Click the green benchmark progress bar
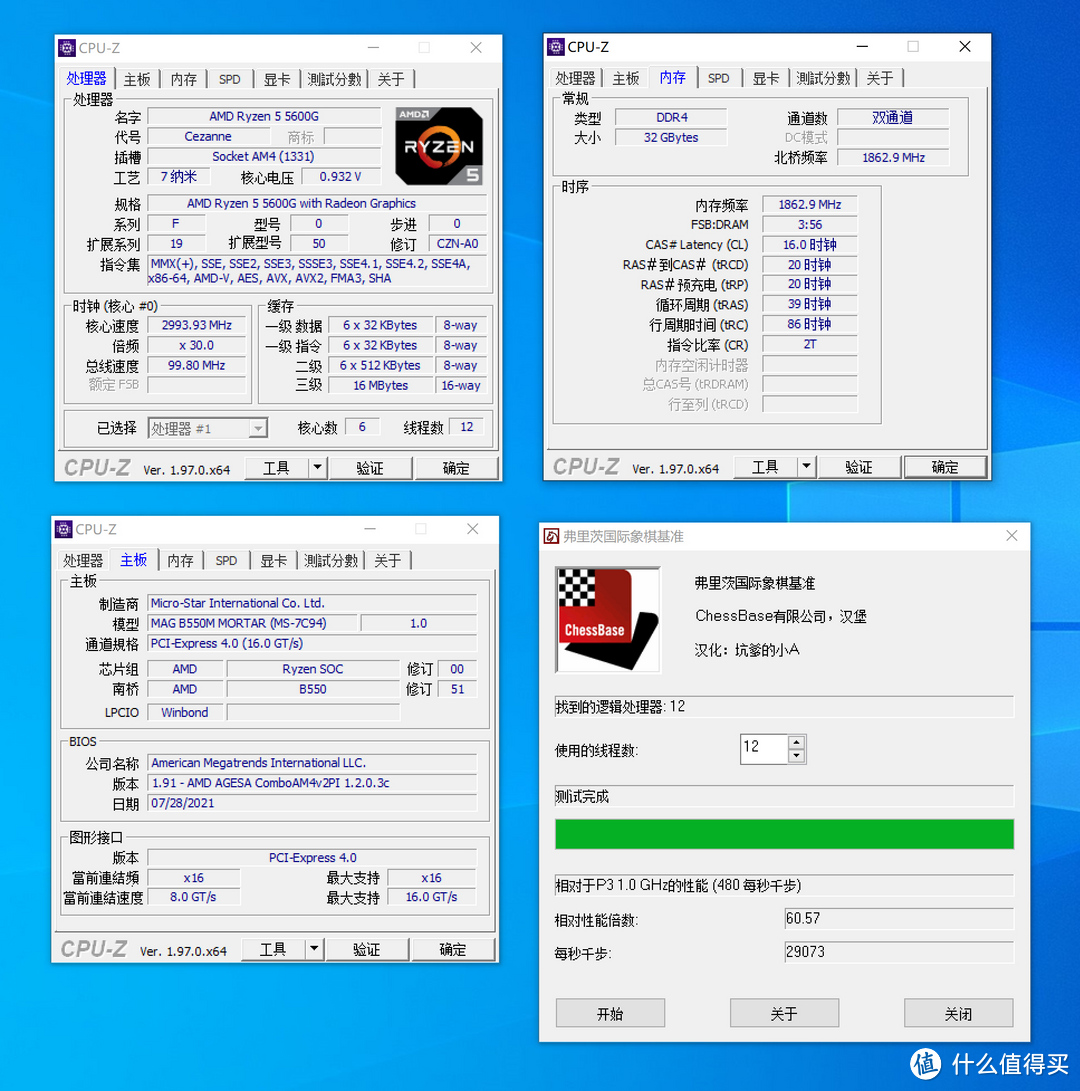The width and height of the screenshot is (1080, 1091). tap(784, 834)
